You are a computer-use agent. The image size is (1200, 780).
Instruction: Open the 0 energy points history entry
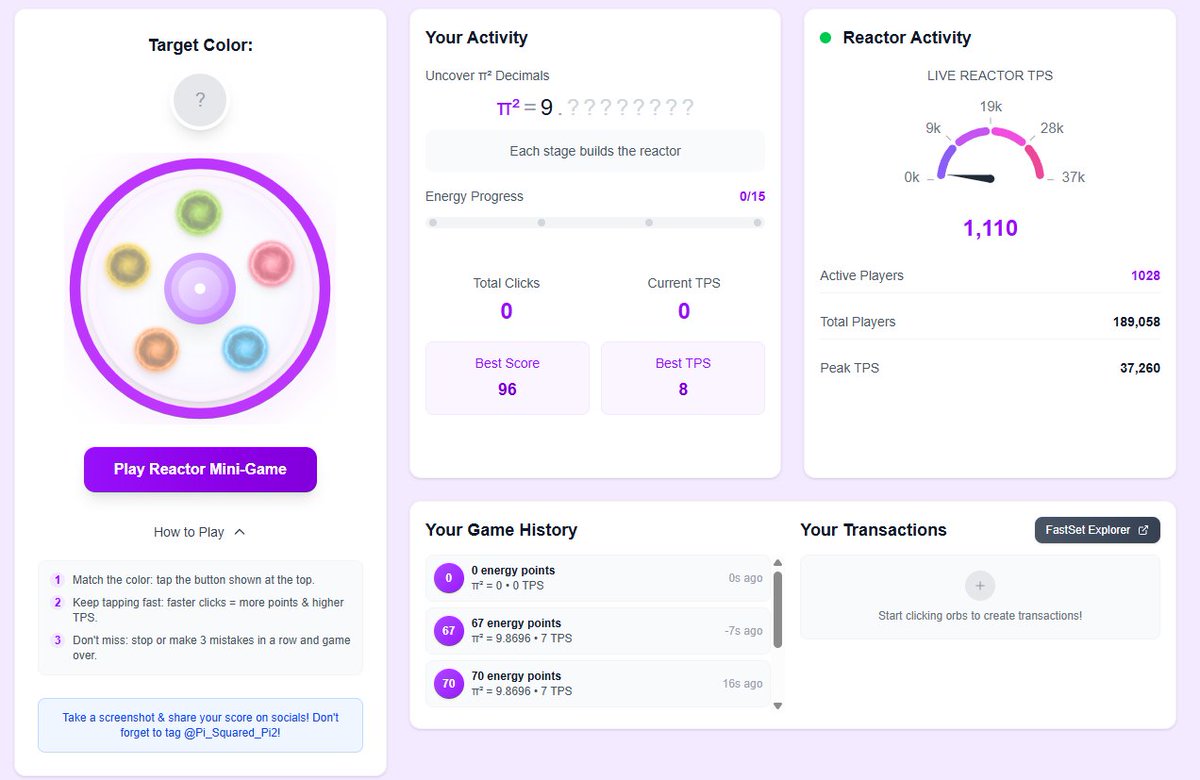pos(598,578)
